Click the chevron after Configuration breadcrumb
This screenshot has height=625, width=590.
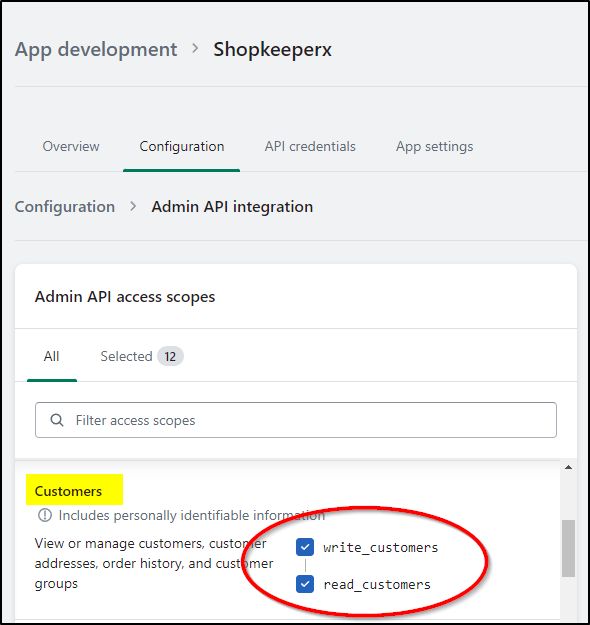point(133,206)
